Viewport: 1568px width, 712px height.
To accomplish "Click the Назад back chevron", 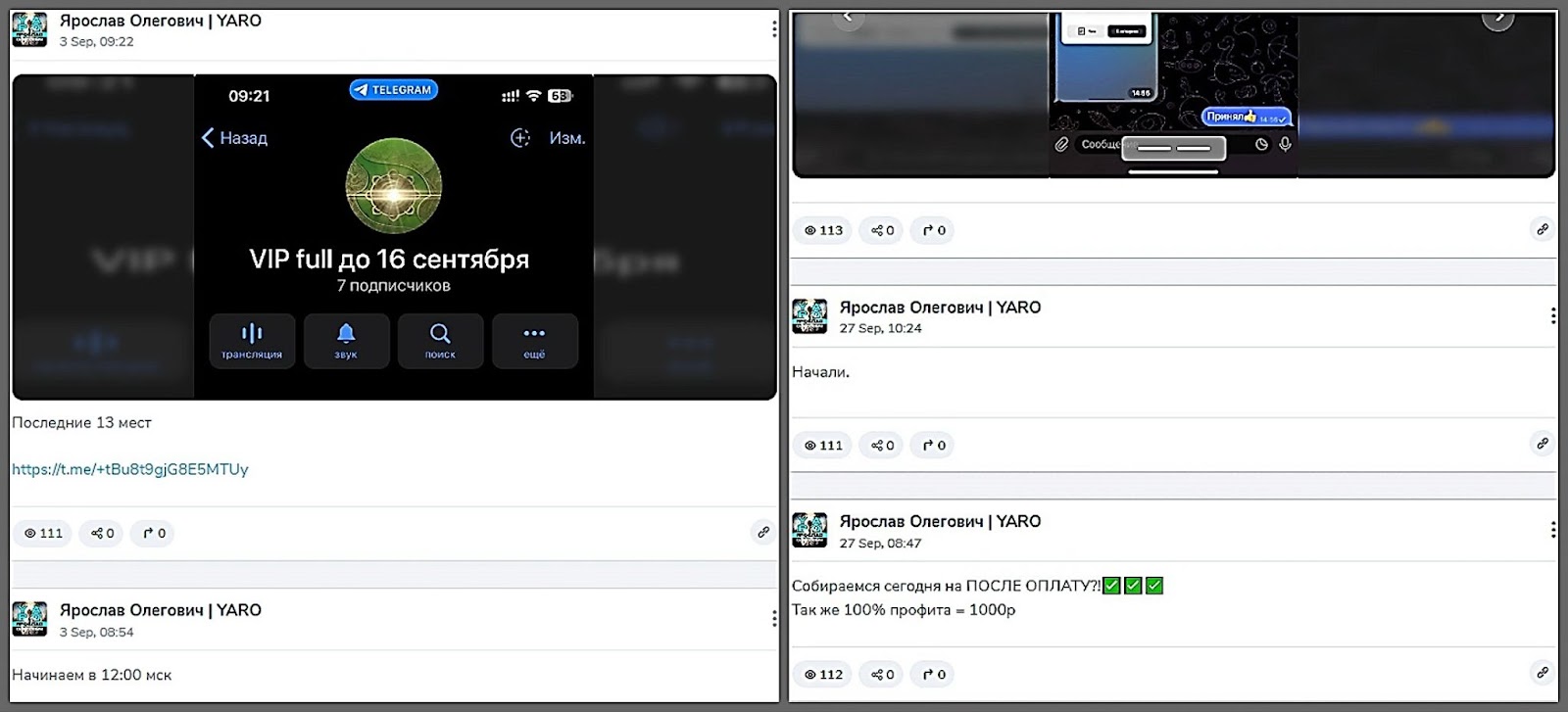I will [208, 138].
